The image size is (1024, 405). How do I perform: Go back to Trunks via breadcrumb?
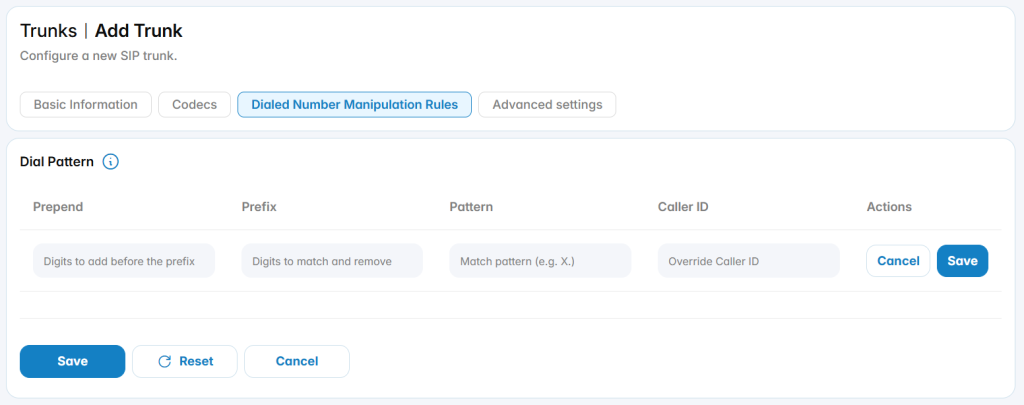click(48, 30)
